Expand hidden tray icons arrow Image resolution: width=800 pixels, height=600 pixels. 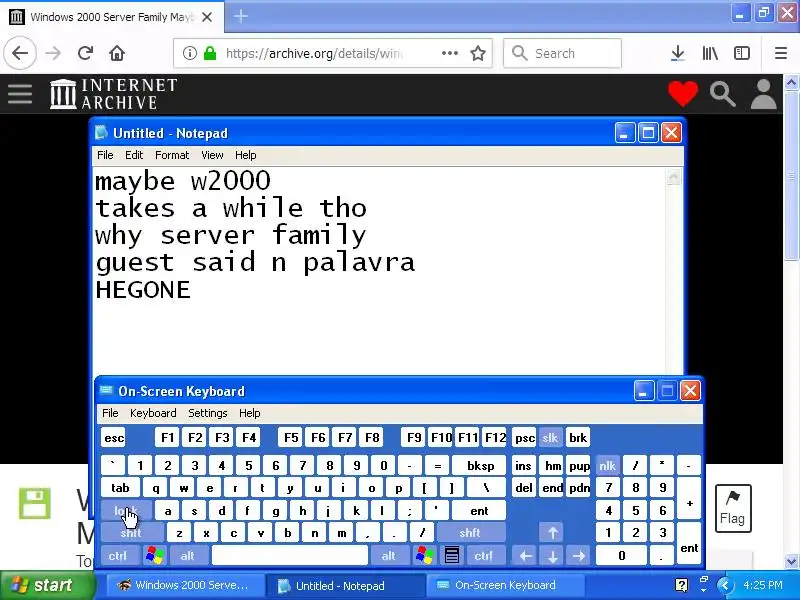725,585
